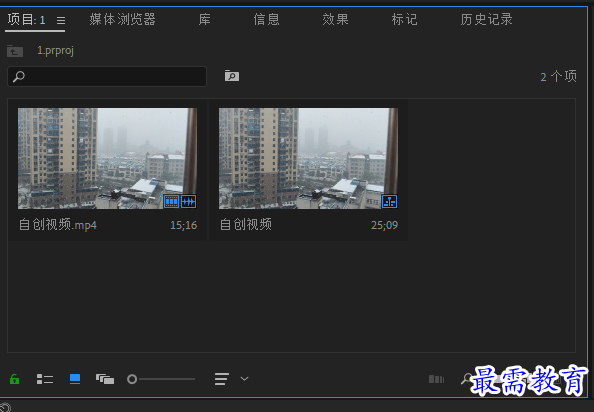Viewport: 594px width, 412px height.
Task: Select the 项目: 1 tab
Action: (26, 19)
